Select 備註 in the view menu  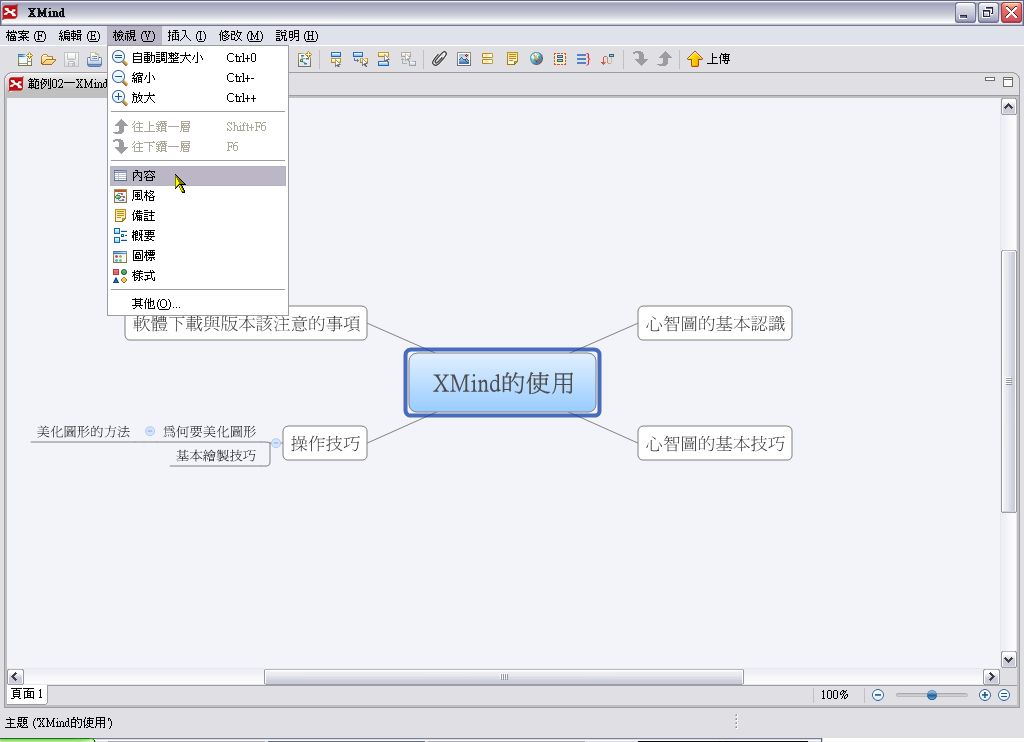[x=199, y=216]
